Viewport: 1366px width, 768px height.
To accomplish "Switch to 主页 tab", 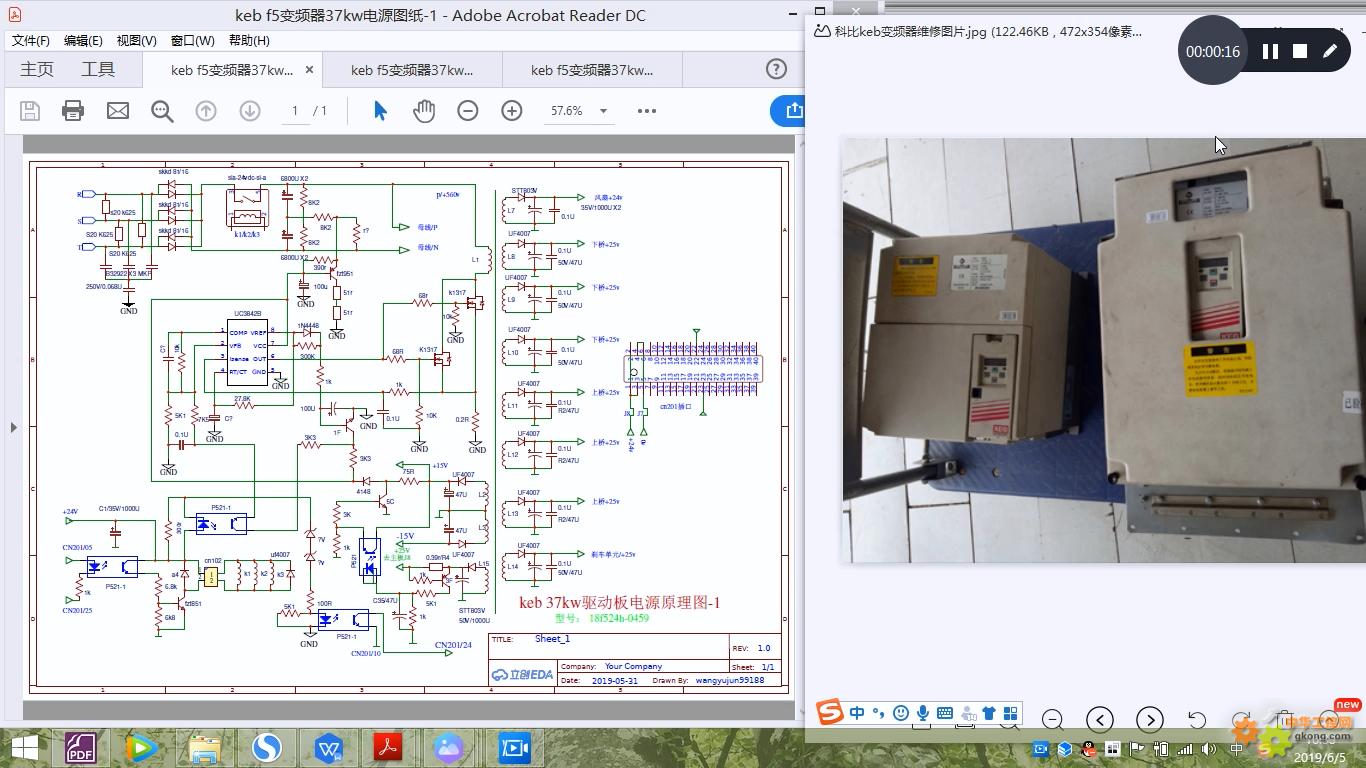I will pyautogui.click(x=37, y=69).
